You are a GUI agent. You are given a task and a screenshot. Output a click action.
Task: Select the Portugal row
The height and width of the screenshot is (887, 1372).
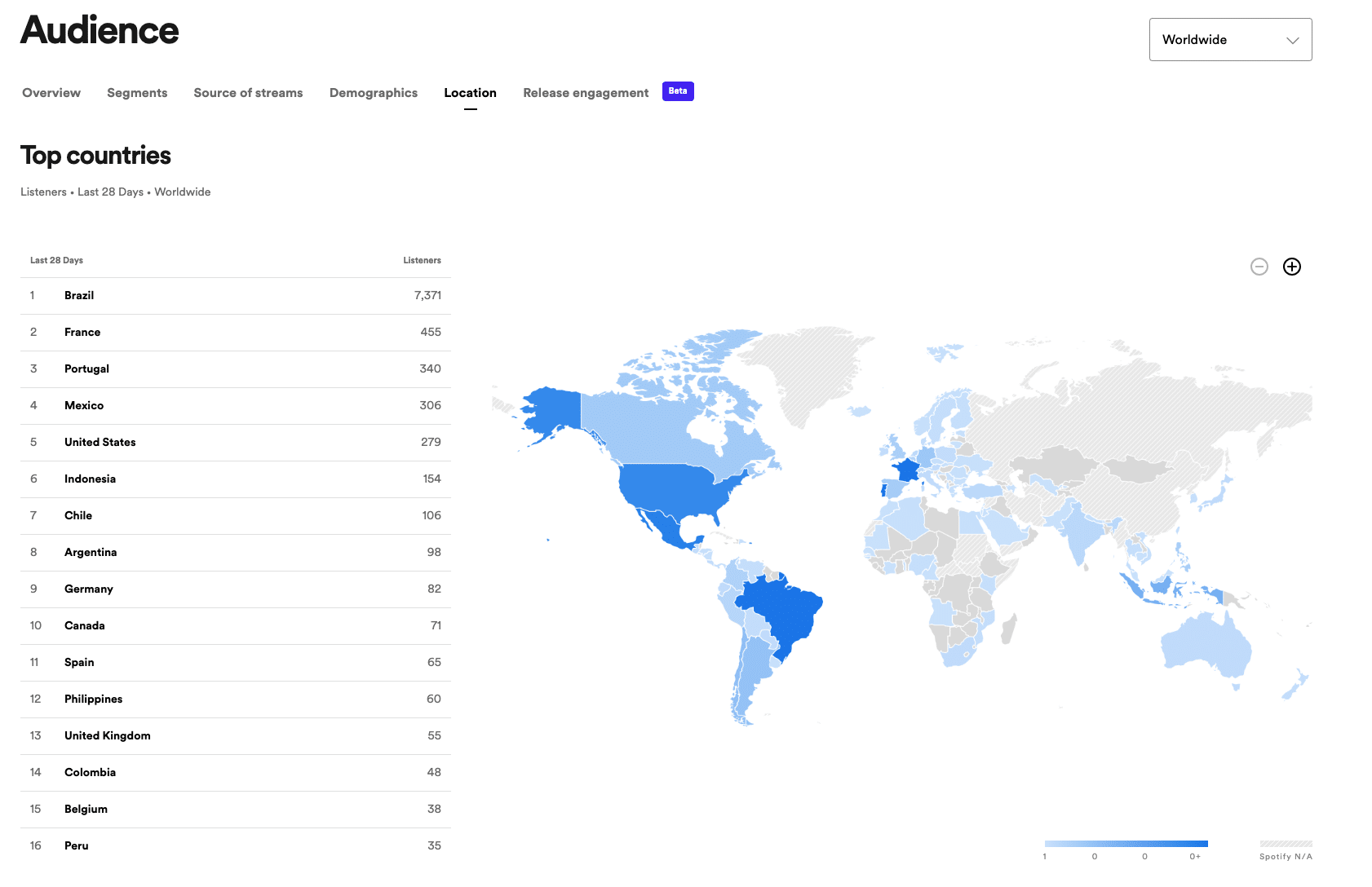tap(235, 369)
